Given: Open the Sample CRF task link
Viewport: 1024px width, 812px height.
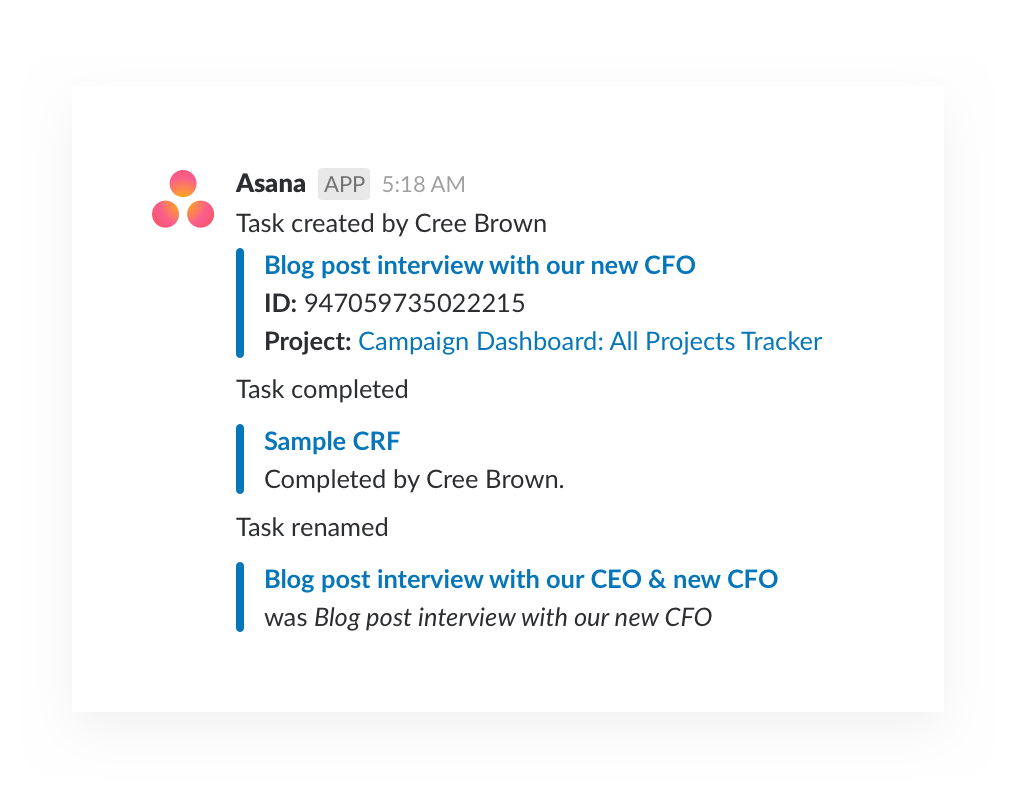Looking at the screenshot, I should tap(332, 441).
